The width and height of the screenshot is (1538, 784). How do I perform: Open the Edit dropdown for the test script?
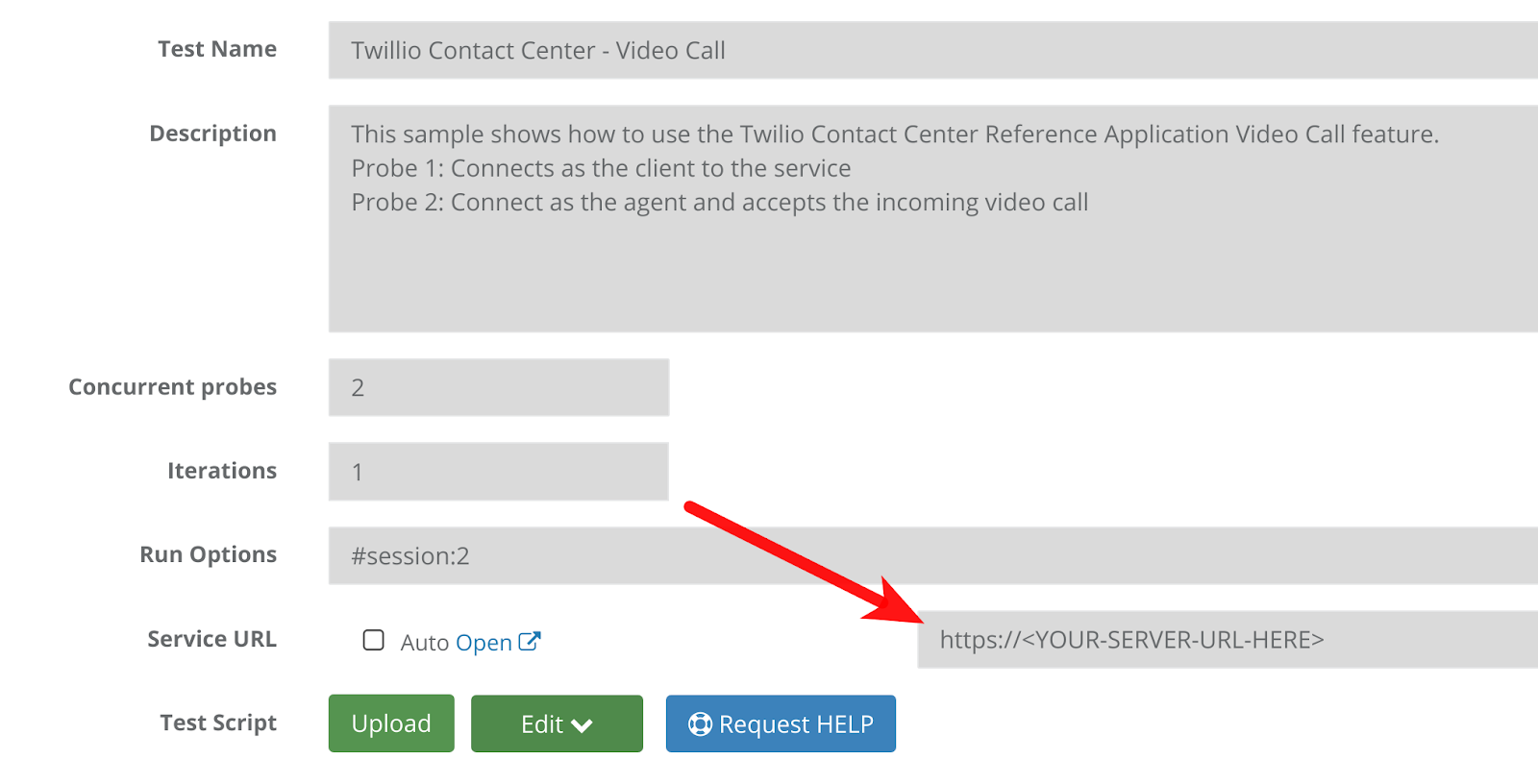point(556,723)
